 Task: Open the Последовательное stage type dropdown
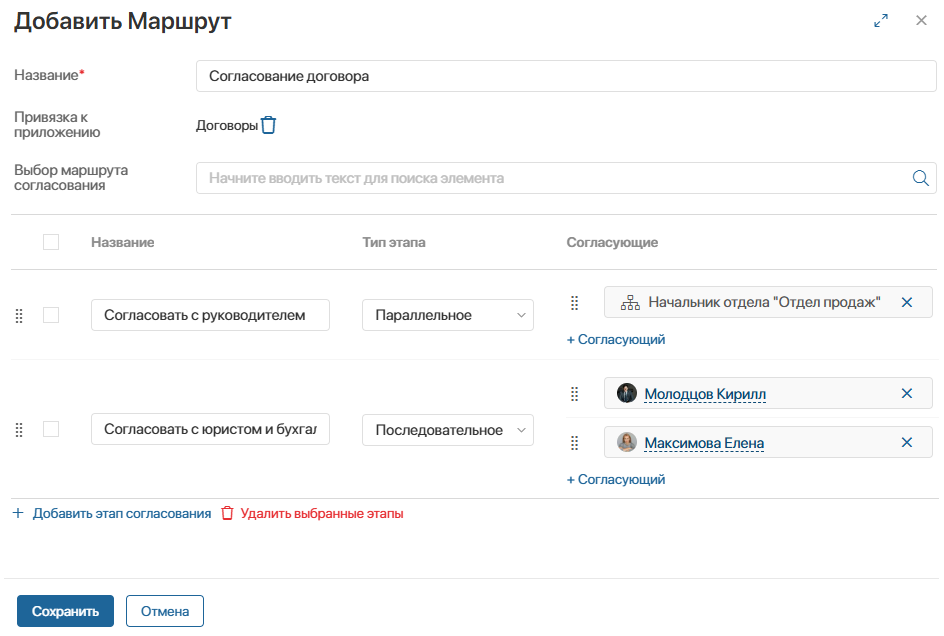click(448, 430)
